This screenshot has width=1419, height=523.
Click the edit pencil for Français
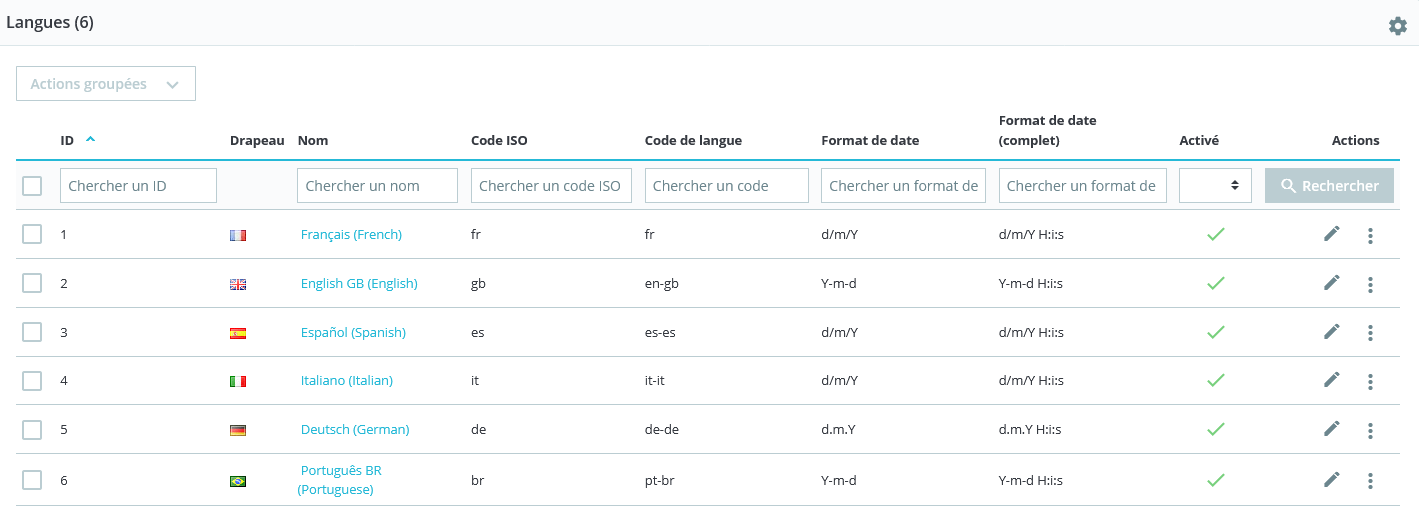coord(1331,234)
